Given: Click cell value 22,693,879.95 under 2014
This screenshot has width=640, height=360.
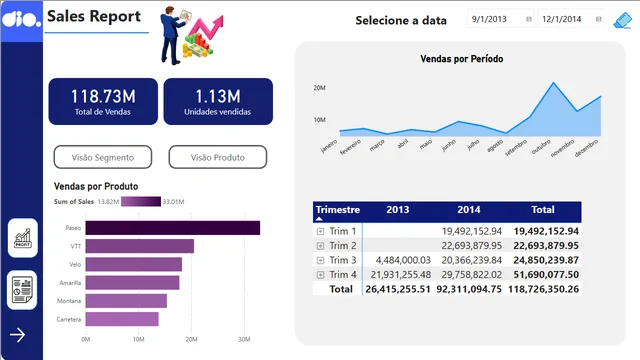Looking at the screenshot, I should coord(471,246).
